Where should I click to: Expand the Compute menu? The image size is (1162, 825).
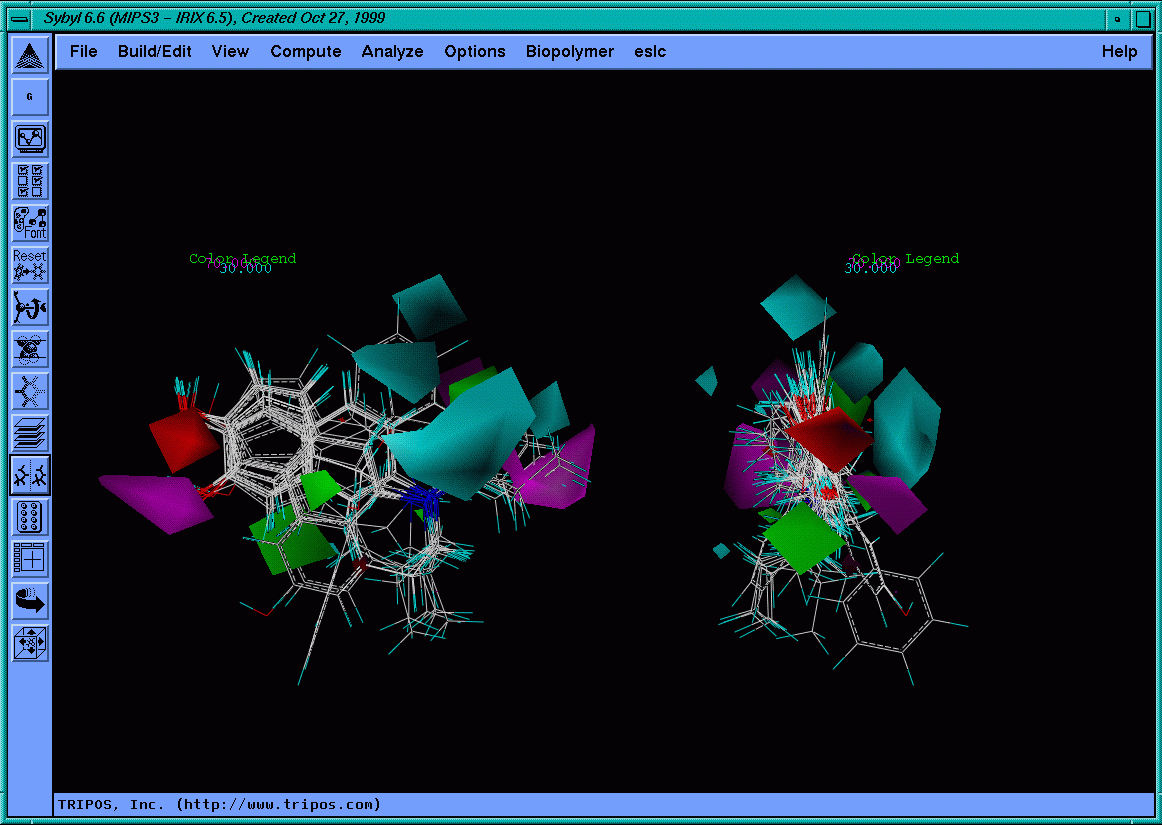(306, 52)
